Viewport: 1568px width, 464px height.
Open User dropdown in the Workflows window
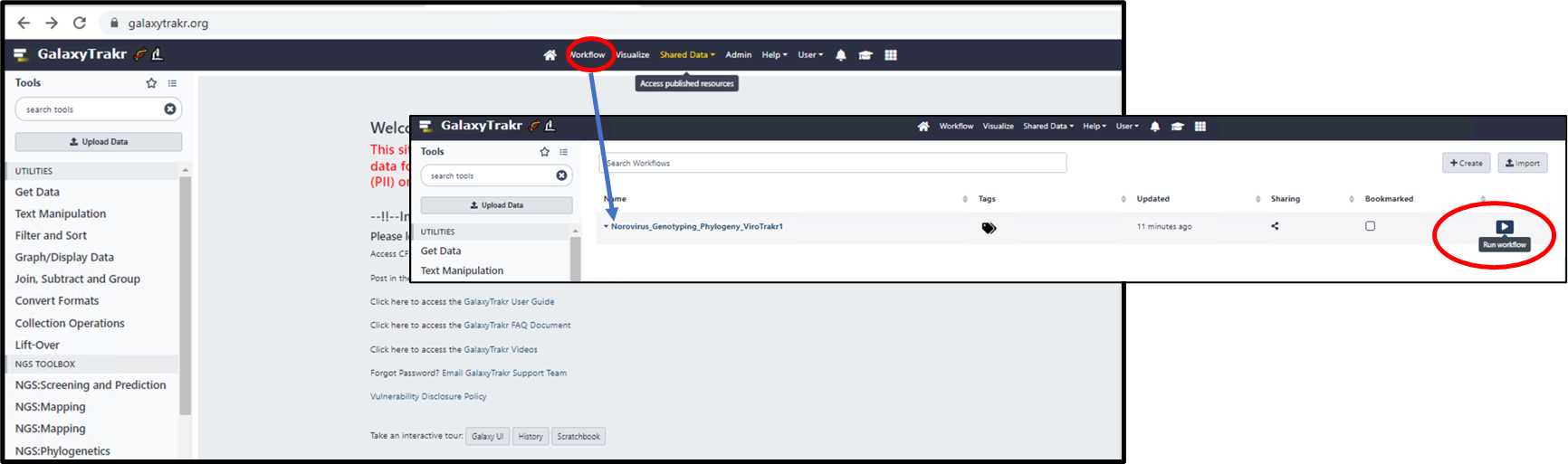click(1127, 127)
